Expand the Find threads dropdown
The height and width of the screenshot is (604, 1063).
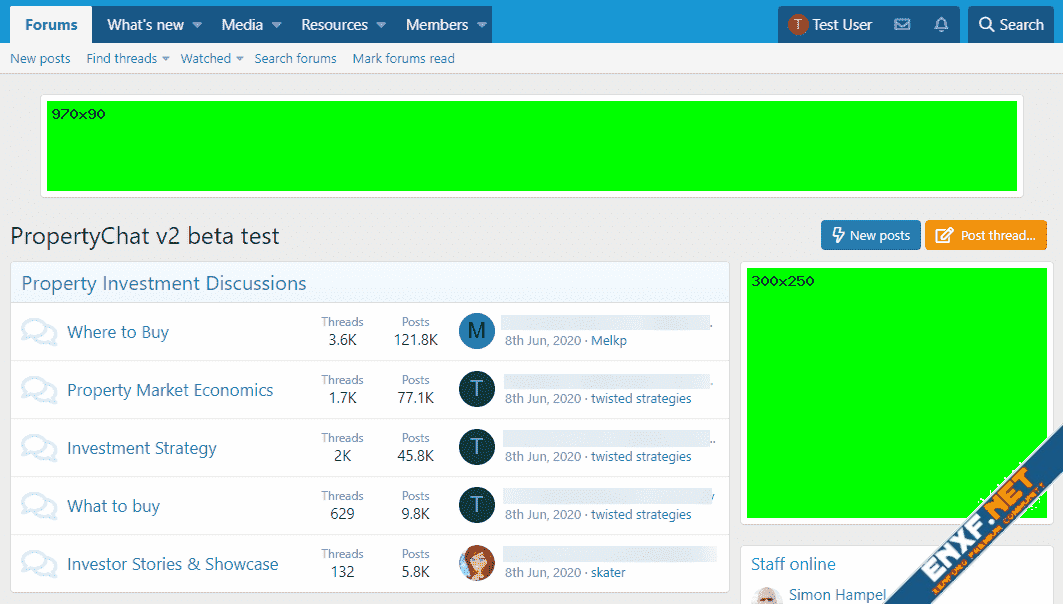pyautogui.click(x=166, y=59)
